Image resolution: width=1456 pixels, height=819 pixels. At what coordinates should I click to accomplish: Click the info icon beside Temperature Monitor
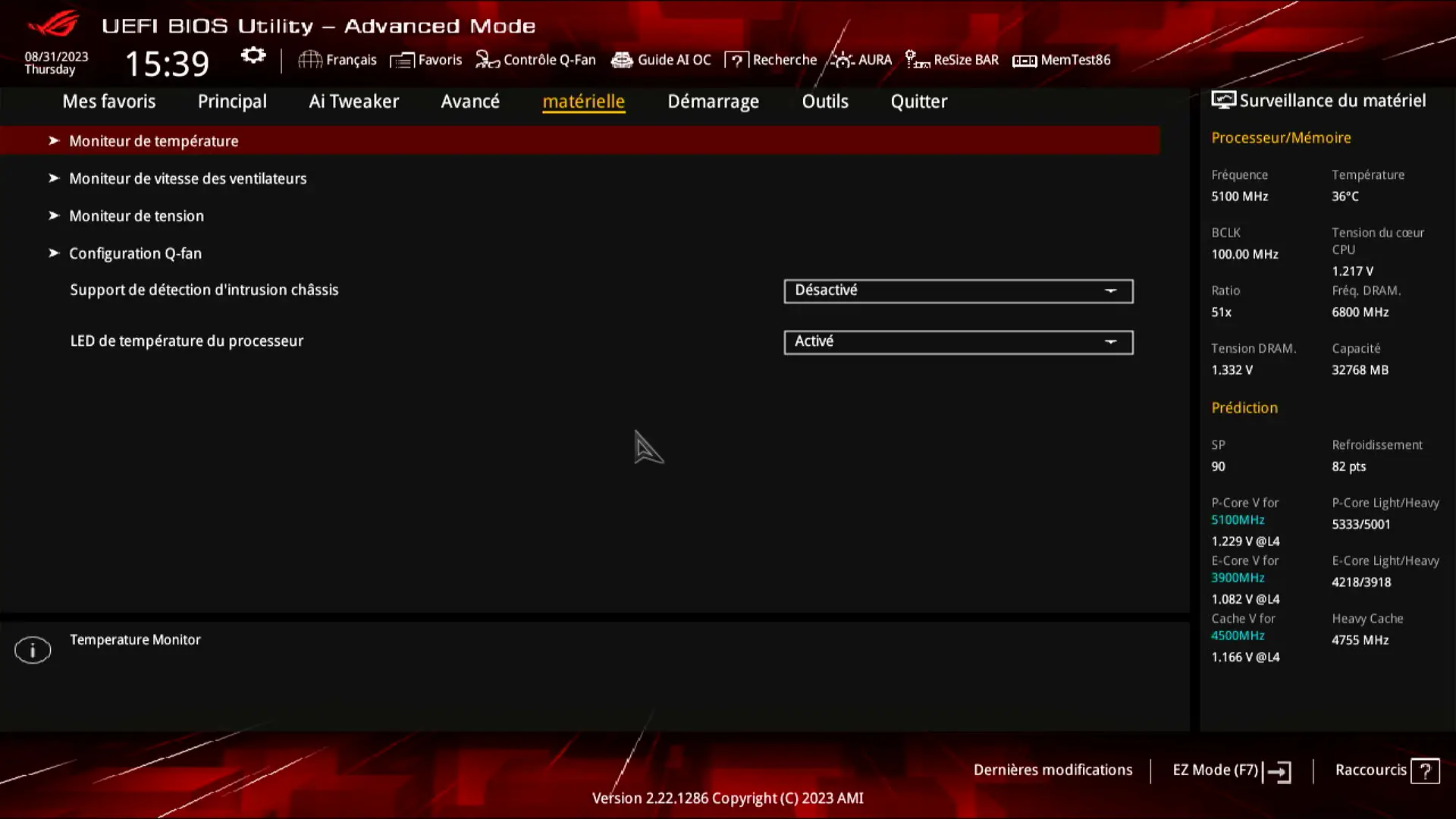pyautogui.click(x=33, y=650)
